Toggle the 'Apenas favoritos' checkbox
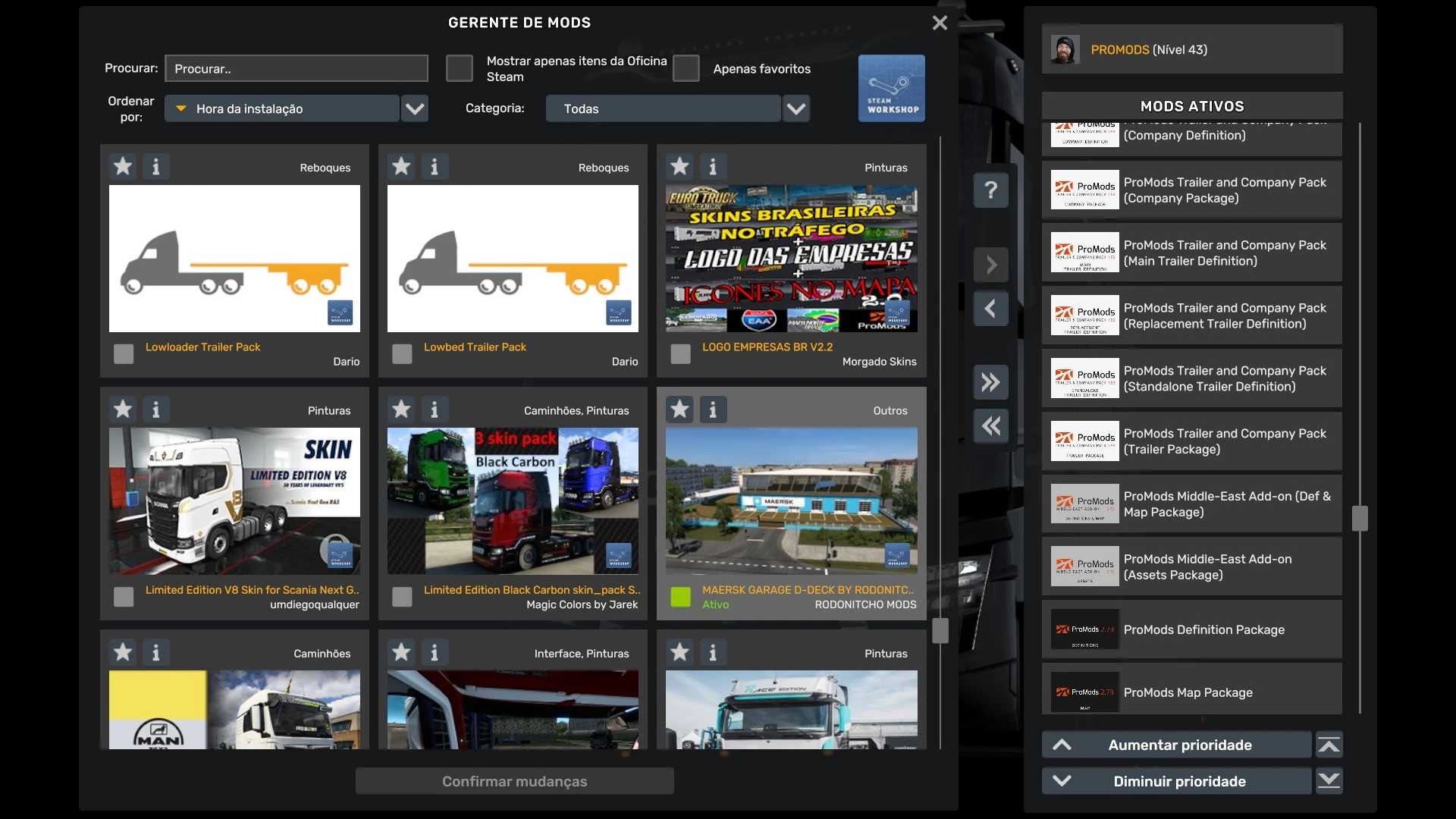The image size is (1456, 819). 686,69
